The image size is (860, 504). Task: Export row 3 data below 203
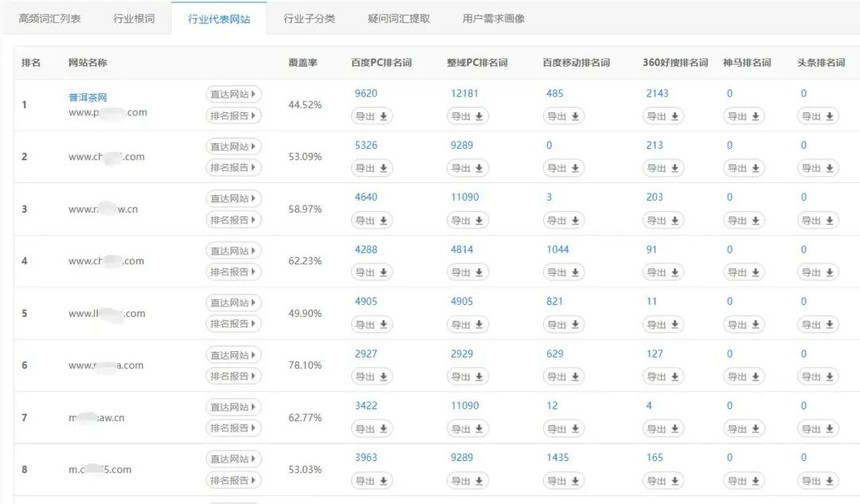[663, 220]
